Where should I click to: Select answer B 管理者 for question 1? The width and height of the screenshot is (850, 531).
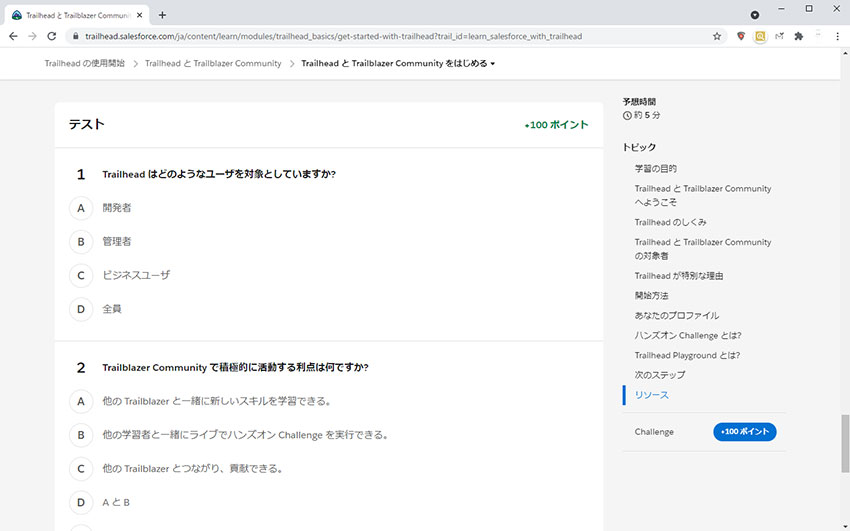(81, 242)
